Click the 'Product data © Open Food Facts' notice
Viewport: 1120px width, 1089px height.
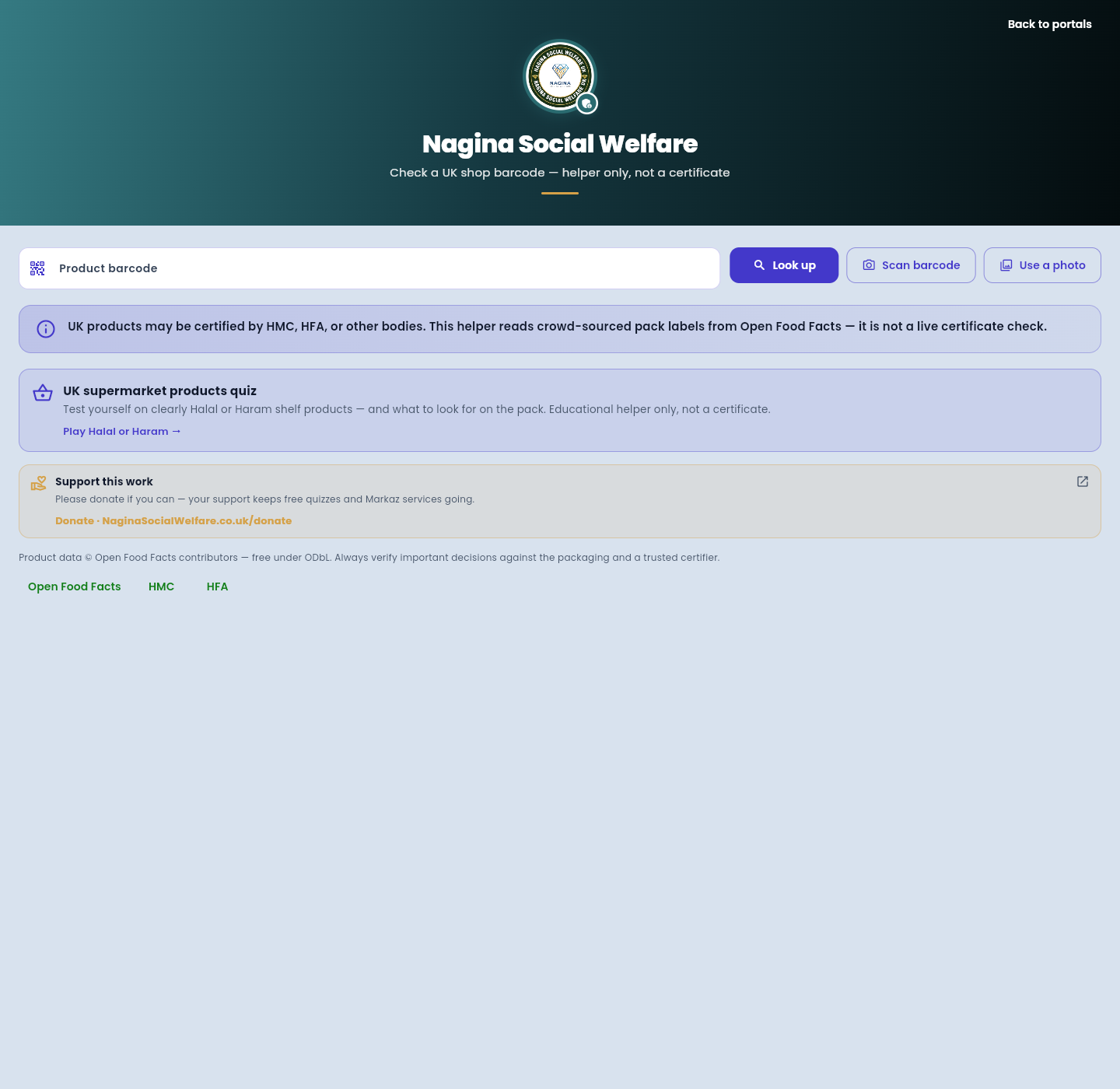[x=369, y=558]
